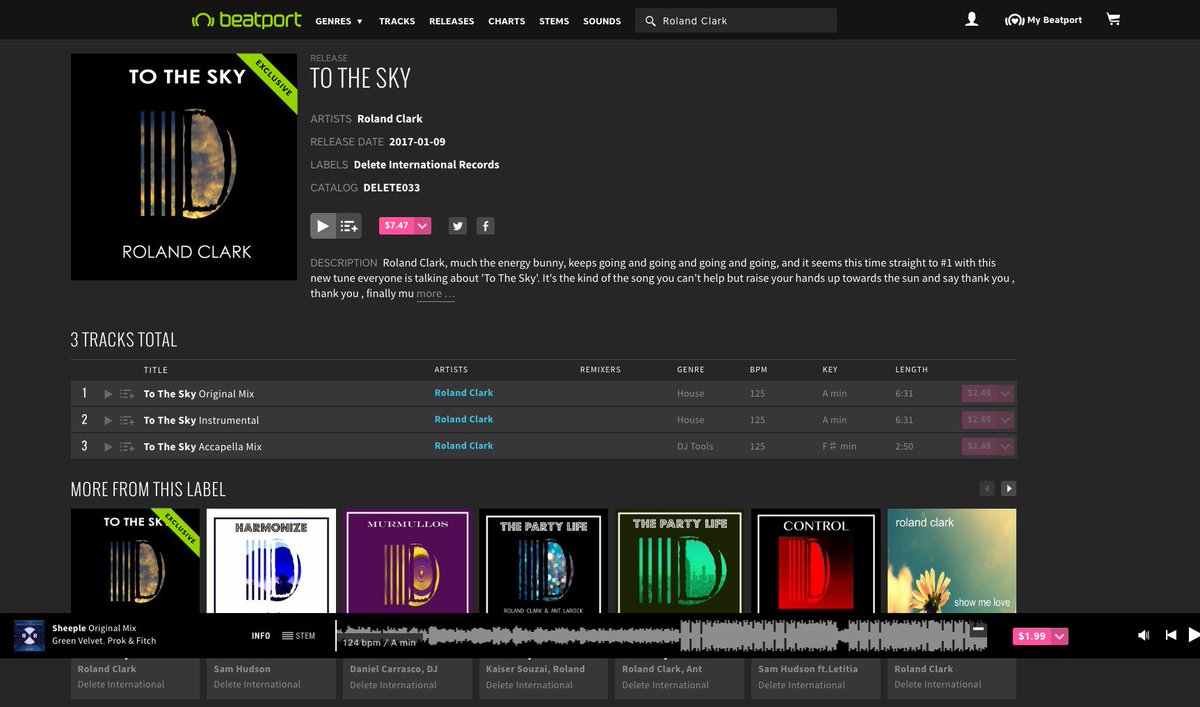Open To The Sky Accapella Mix title
Screen dimensions: 1200x707
pos(203,447)
